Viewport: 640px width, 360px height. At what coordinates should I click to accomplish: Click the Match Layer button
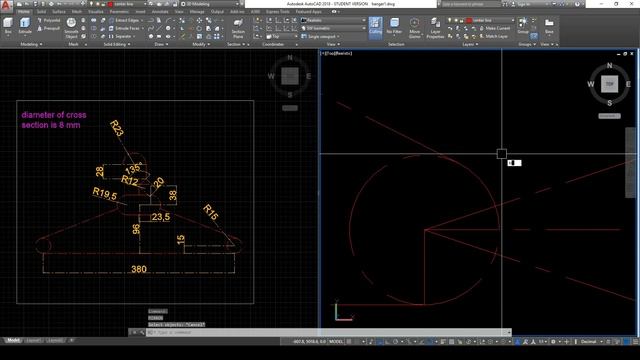coord(494,36)
